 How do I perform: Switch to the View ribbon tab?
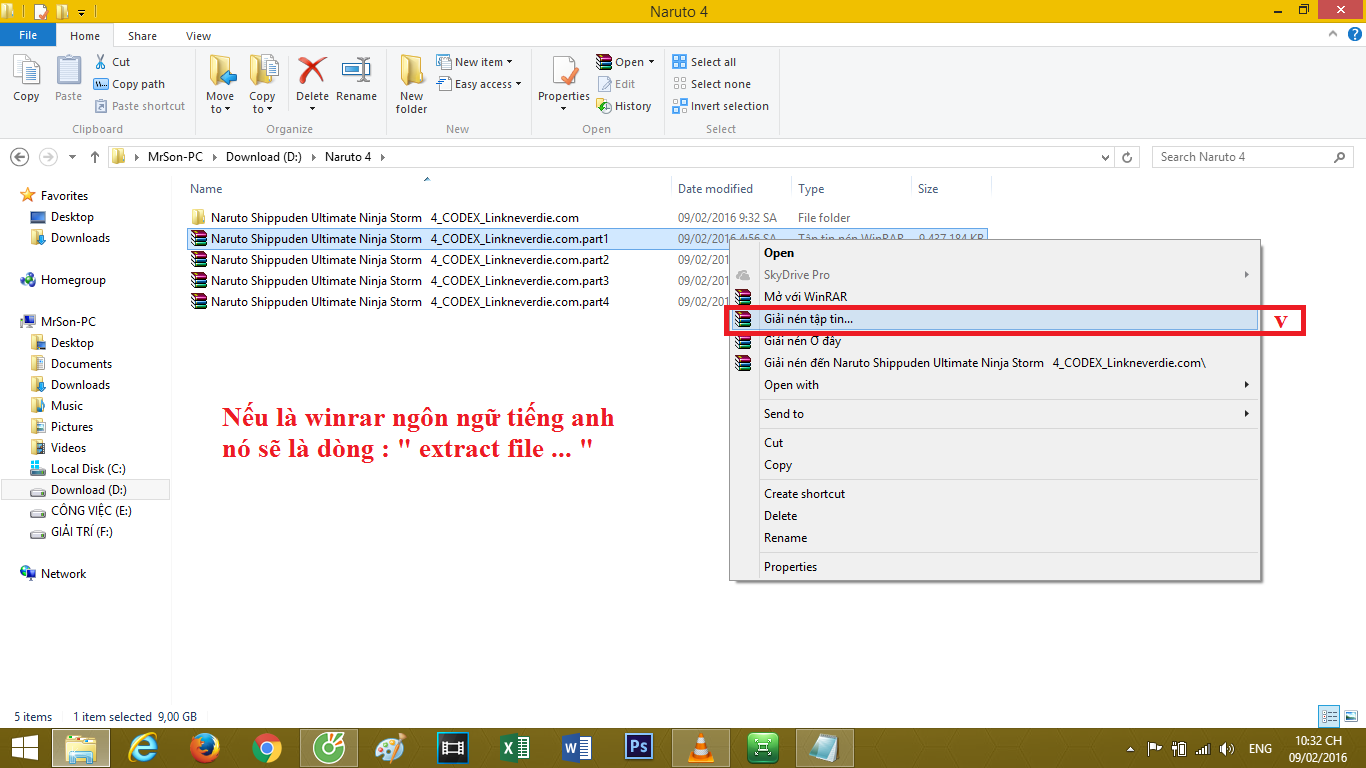click(x=198, y=36)
